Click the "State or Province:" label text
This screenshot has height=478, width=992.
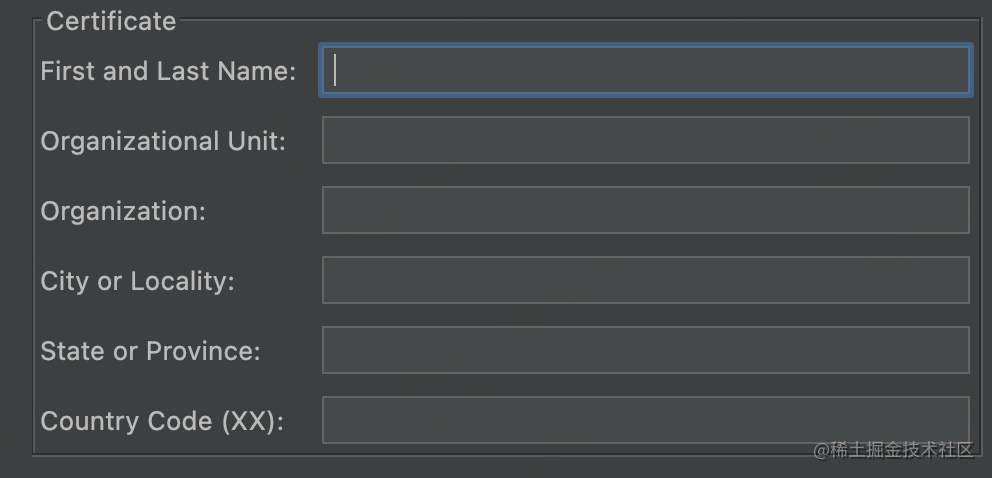[x=150, y=351]
